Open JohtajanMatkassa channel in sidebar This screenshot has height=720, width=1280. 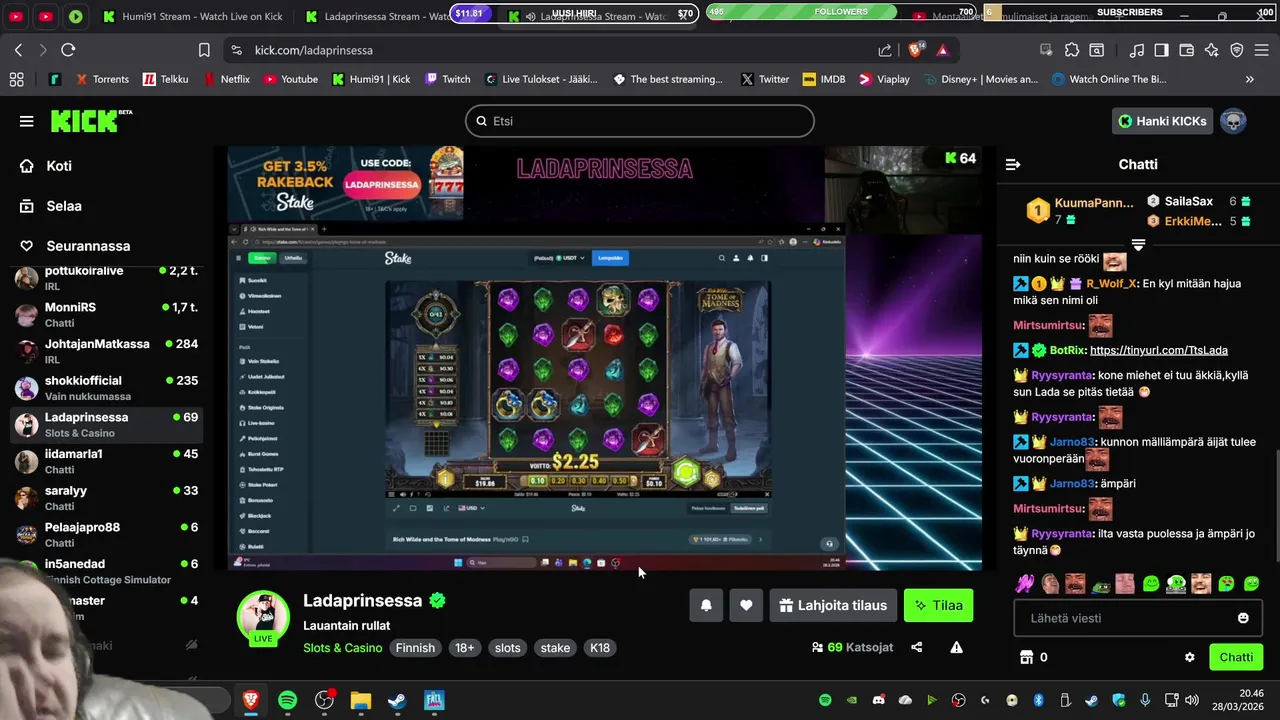[106, 351]
